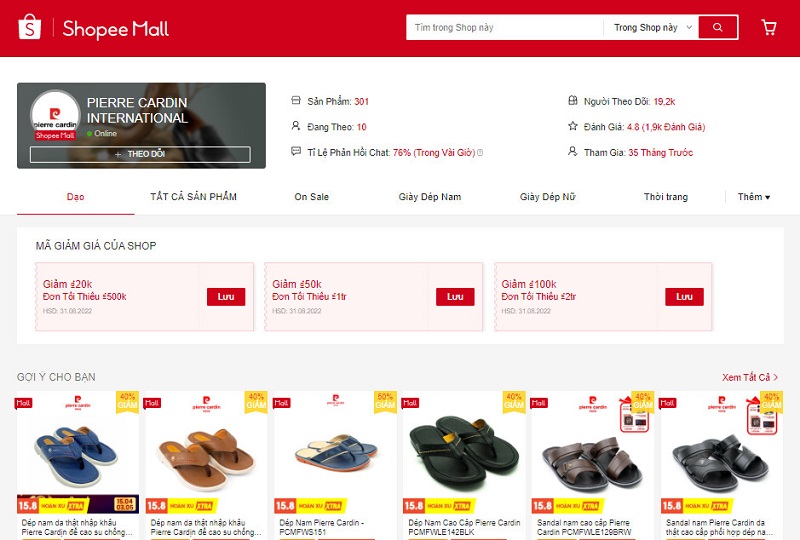Save the Giảm ₫100k voucher with Lưu
This screenshot has height=540, width=800.
tap(684, 297)
